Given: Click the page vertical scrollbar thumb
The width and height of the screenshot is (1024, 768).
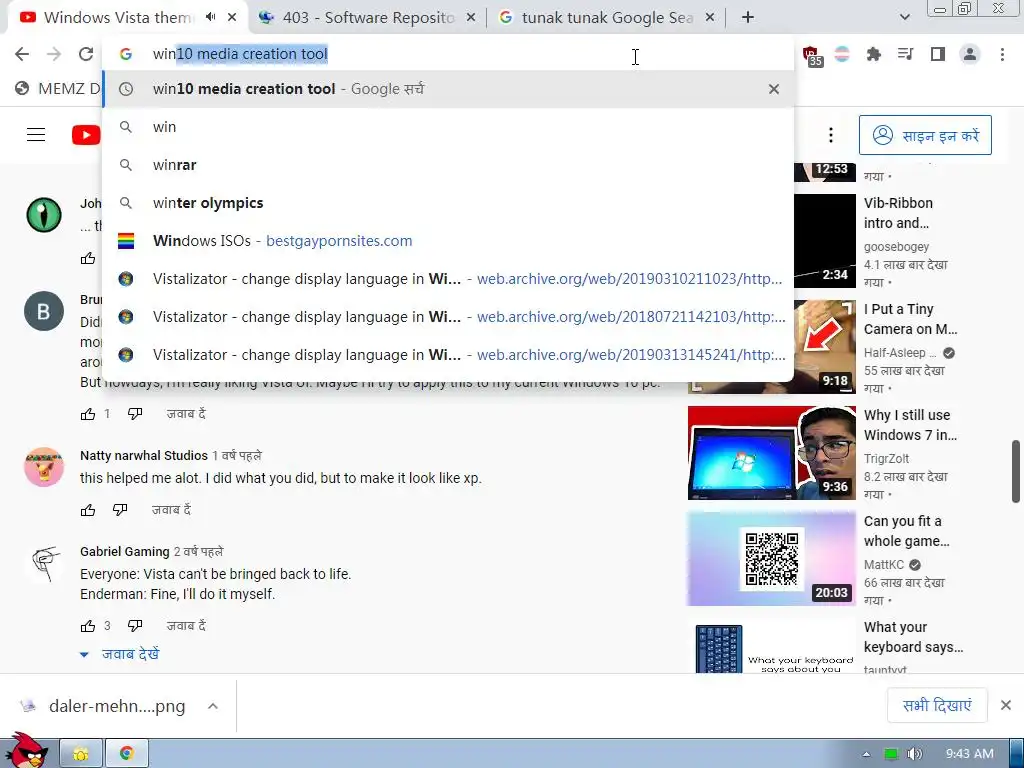Looking at the screenshot, I should coord(1016,472).
